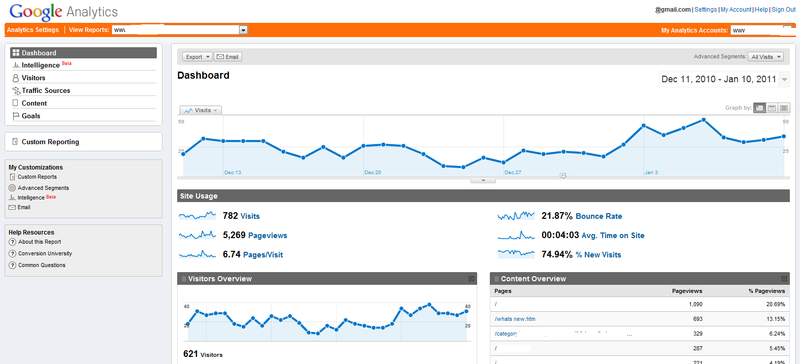Open Traffic Sources in sidebar

46,90
